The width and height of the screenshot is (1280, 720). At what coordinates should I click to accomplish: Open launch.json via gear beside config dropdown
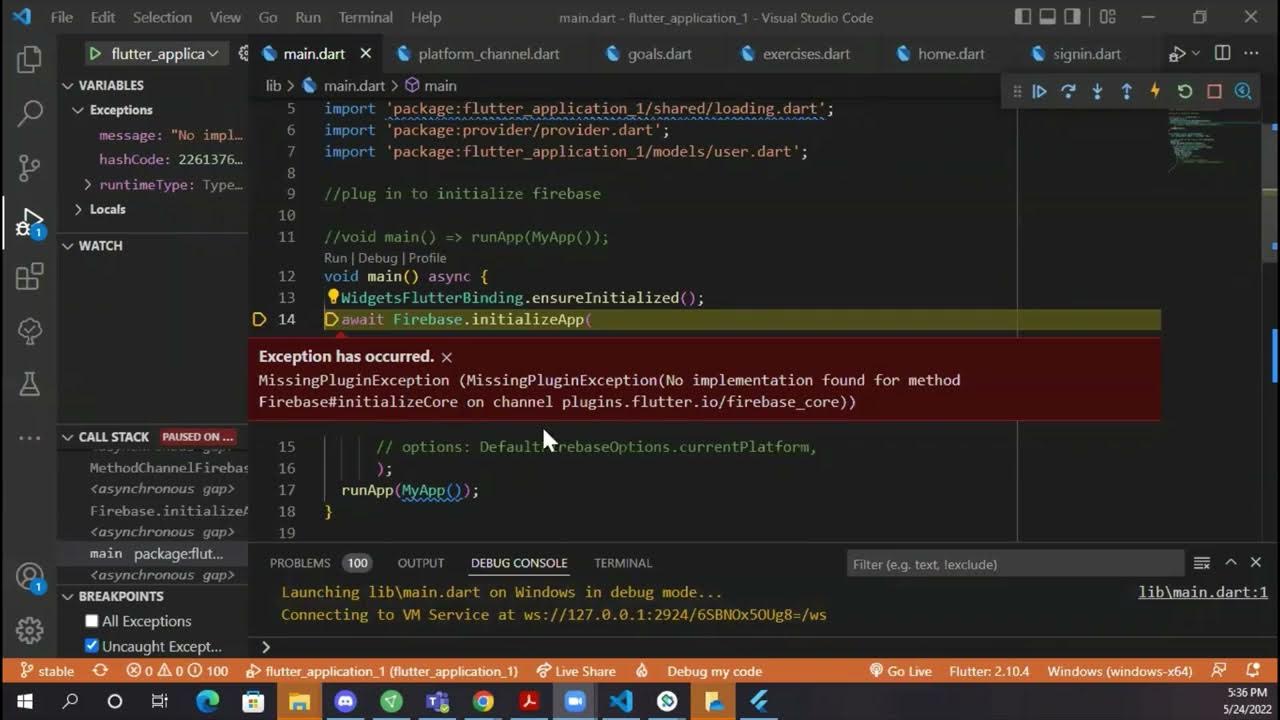coord(243,54)
